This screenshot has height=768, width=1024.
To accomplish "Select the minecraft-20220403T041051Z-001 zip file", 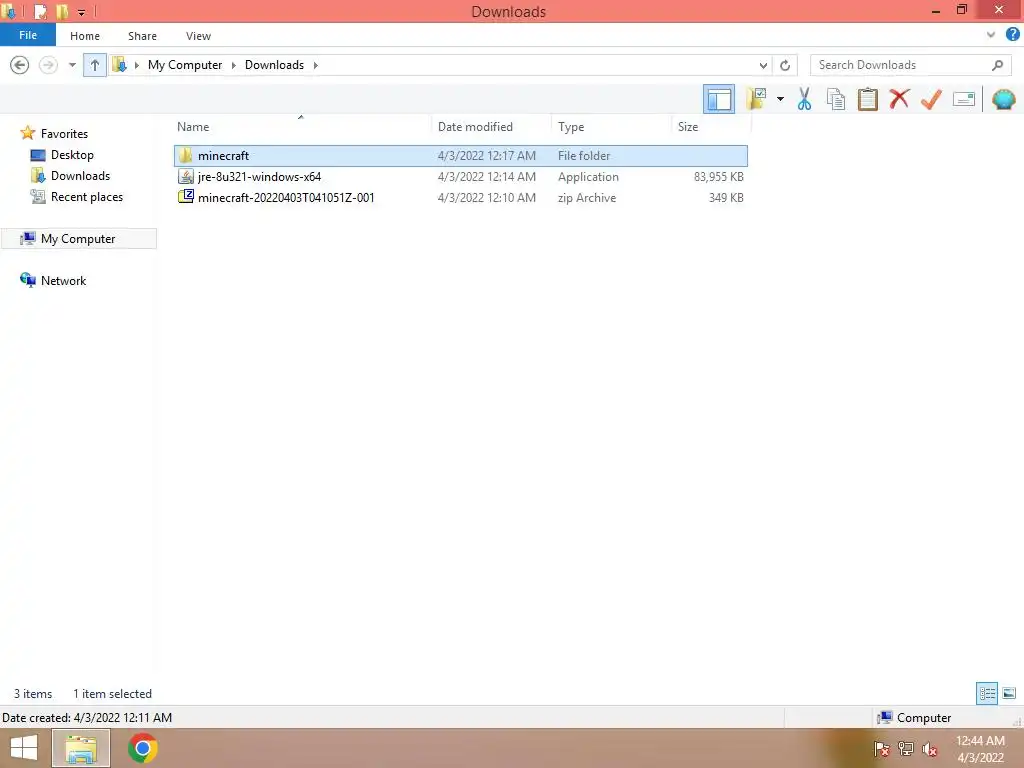I will coord(460,197).
